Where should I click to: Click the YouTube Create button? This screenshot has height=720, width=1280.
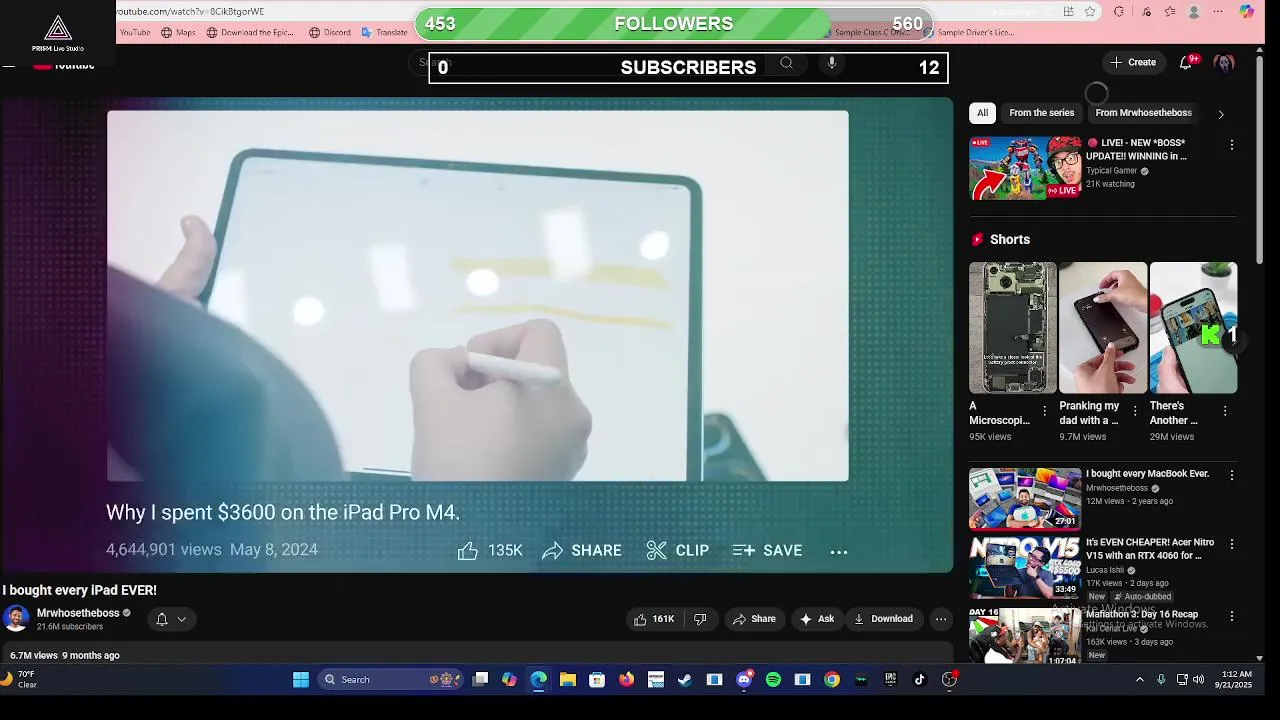1133,62
